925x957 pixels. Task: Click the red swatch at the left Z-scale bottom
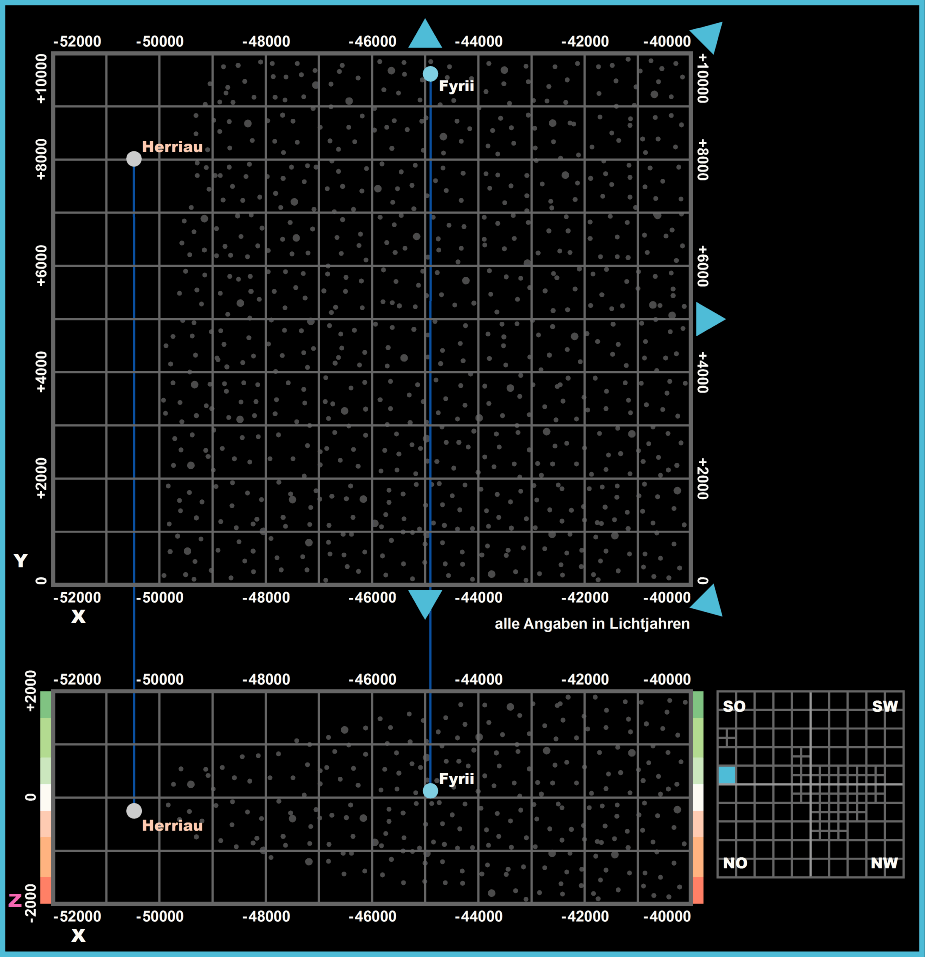[45, 890]
